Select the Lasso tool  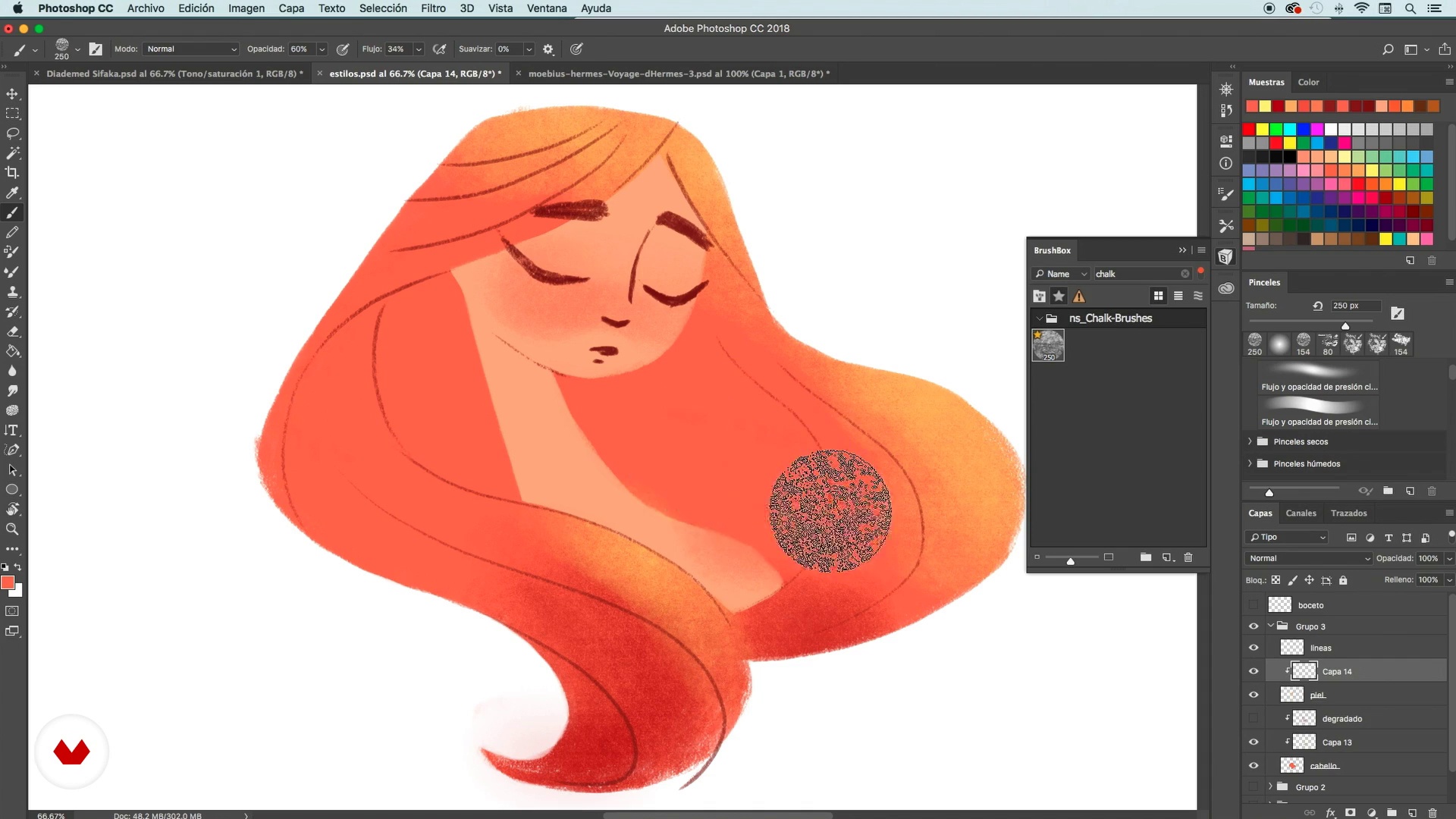click(x=12, y=133)
